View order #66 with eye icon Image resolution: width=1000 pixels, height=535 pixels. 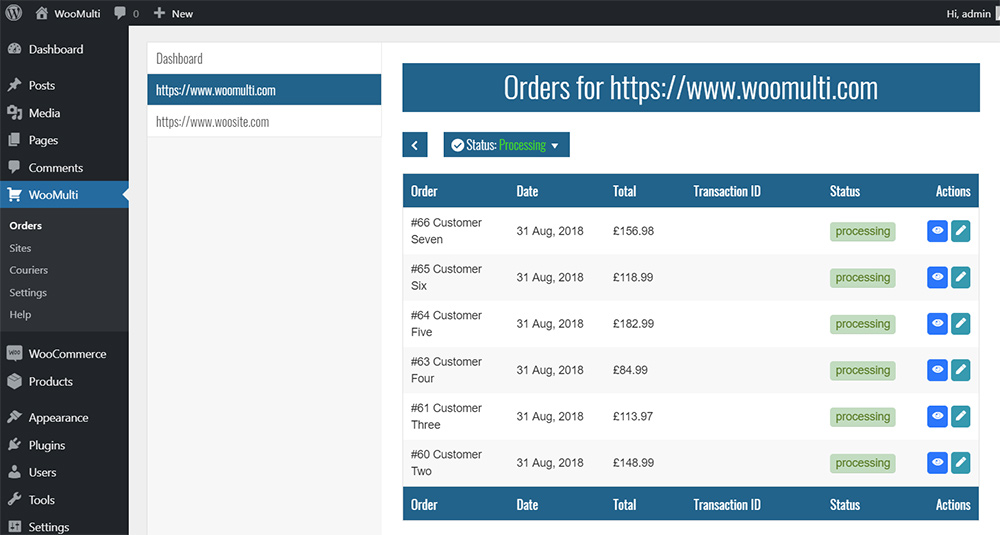(x=937, y=231)
